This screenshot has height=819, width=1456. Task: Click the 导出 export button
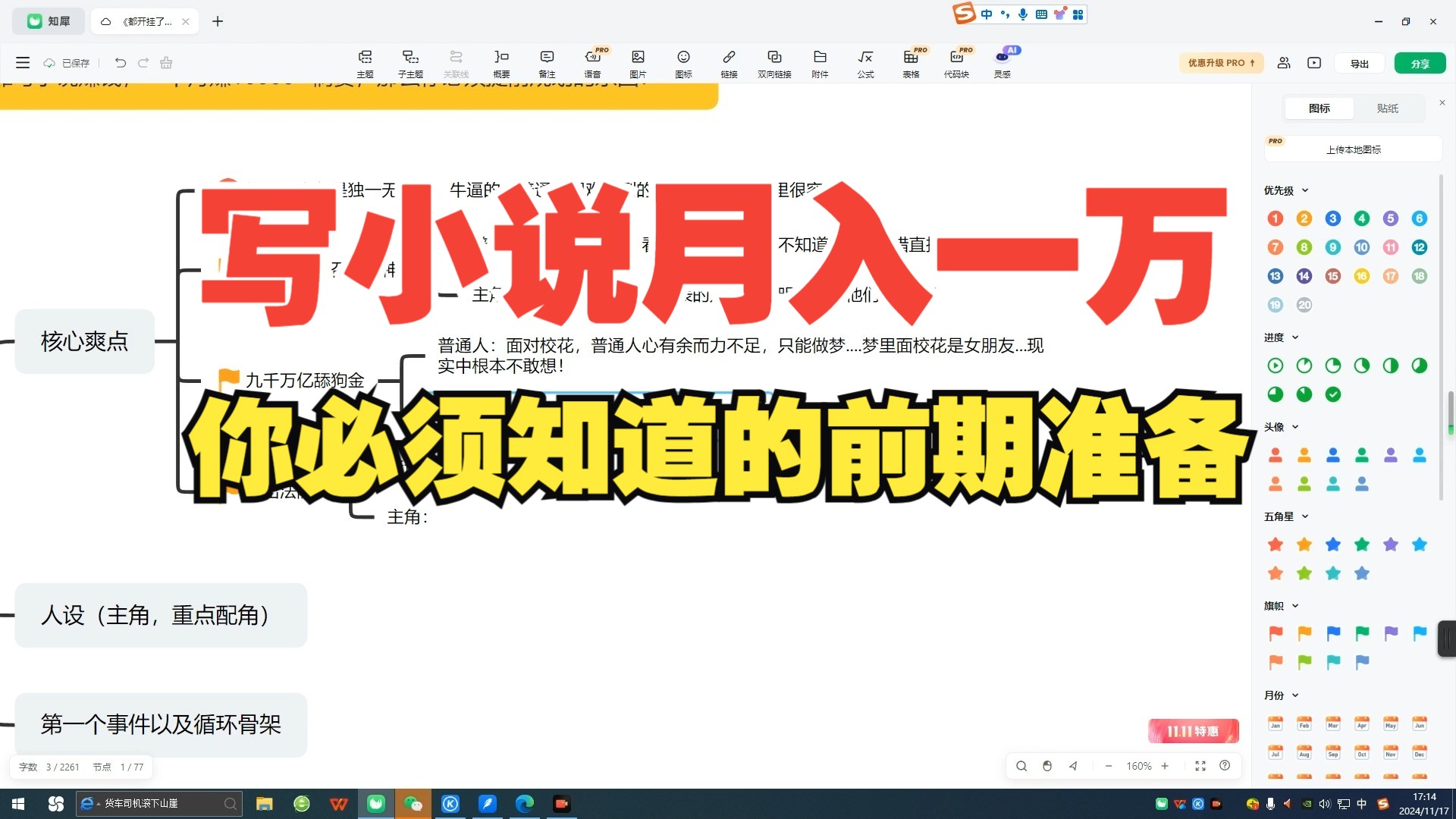[1360, 64]
